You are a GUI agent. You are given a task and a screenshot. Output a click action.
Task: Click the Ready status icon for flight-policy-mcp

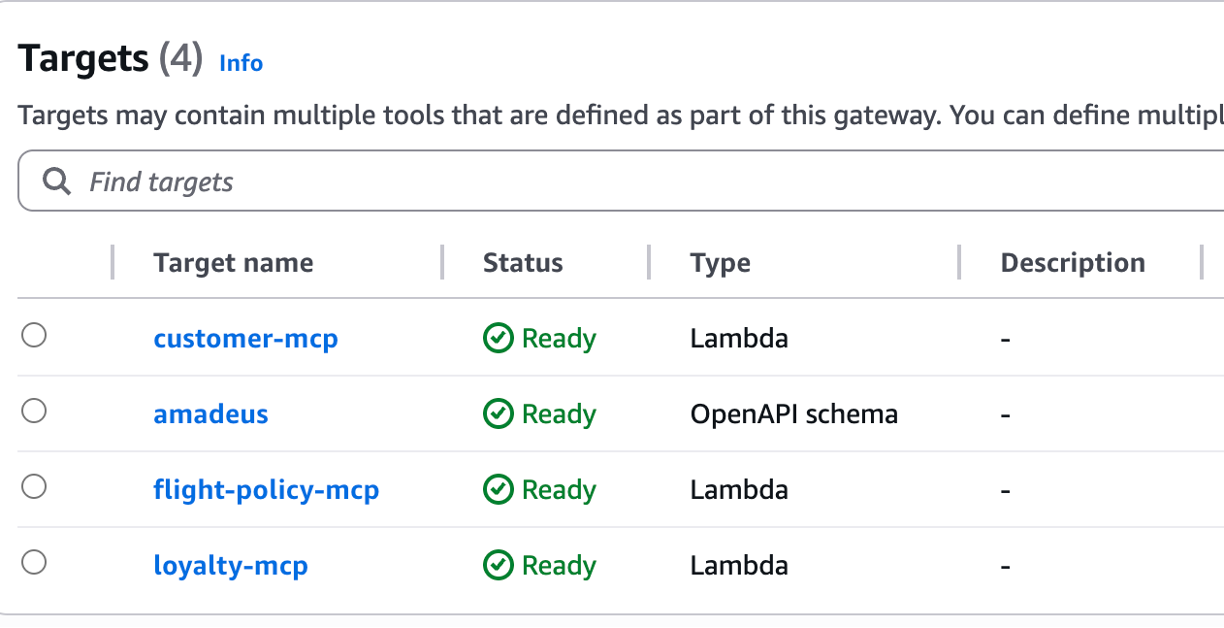tap(497, 490)
